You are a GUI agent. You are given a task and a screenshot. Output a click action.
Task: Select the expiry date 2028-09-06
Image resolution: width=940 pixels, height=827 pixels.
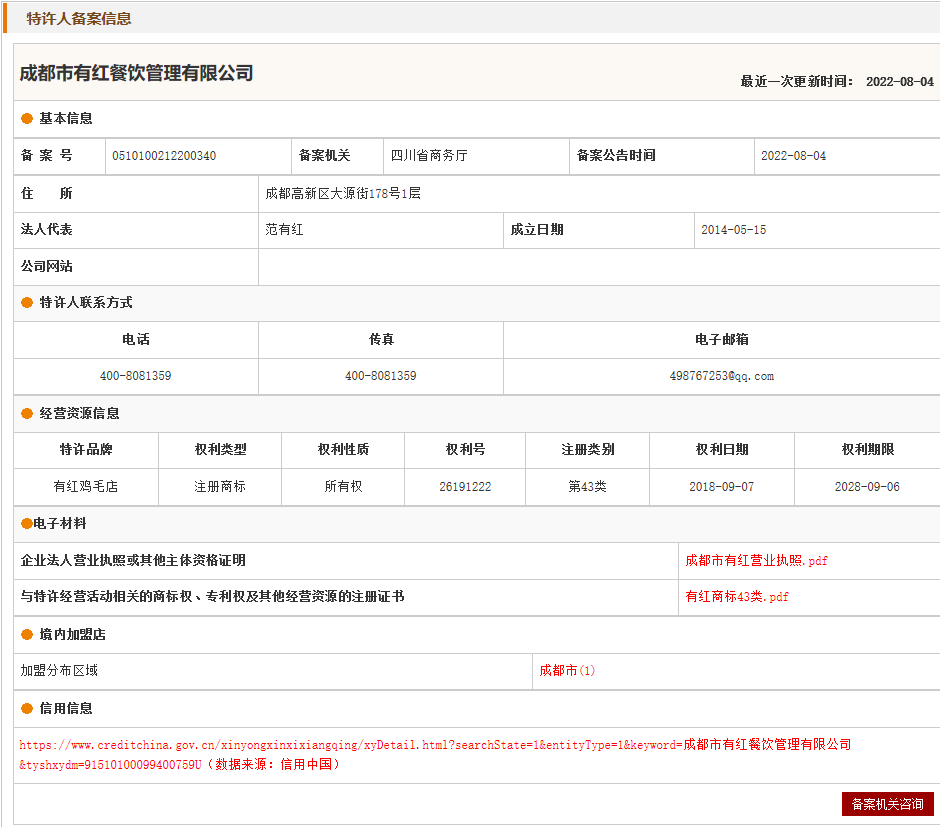point(867,487)
